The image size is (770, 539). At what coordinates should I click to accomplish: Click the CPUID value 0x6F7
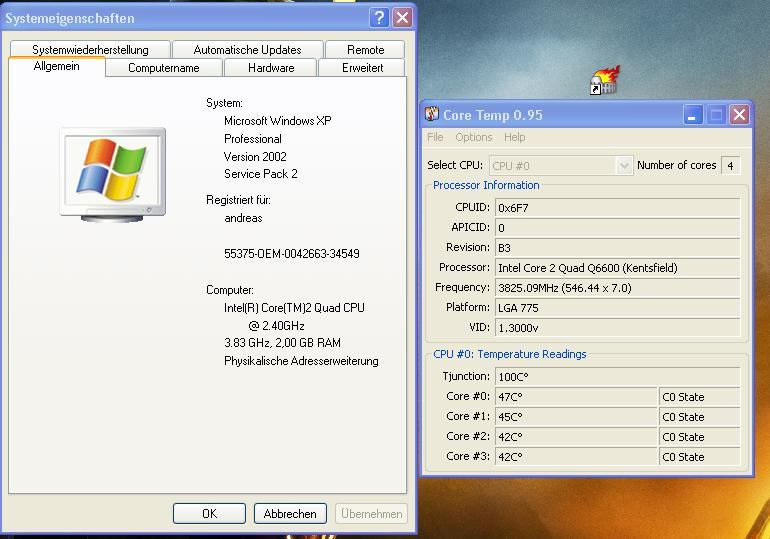point(618,208)
